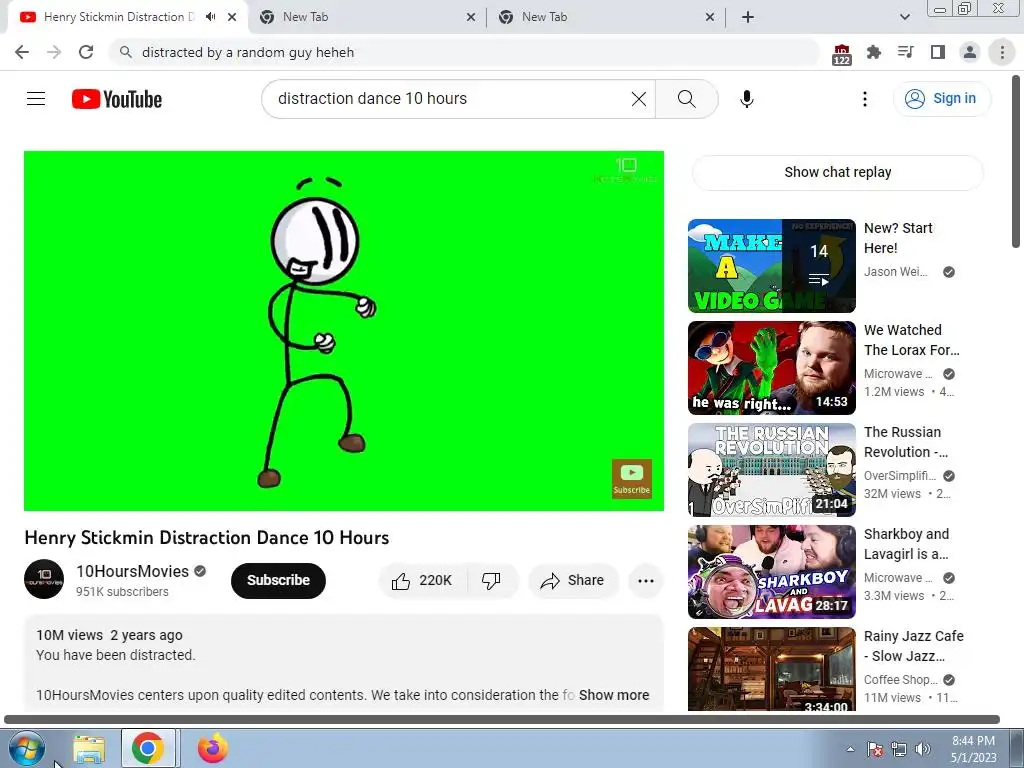Click the vertical page scrollbar
Viewport: 1024px width, 768px height.
click(1016, 161)
